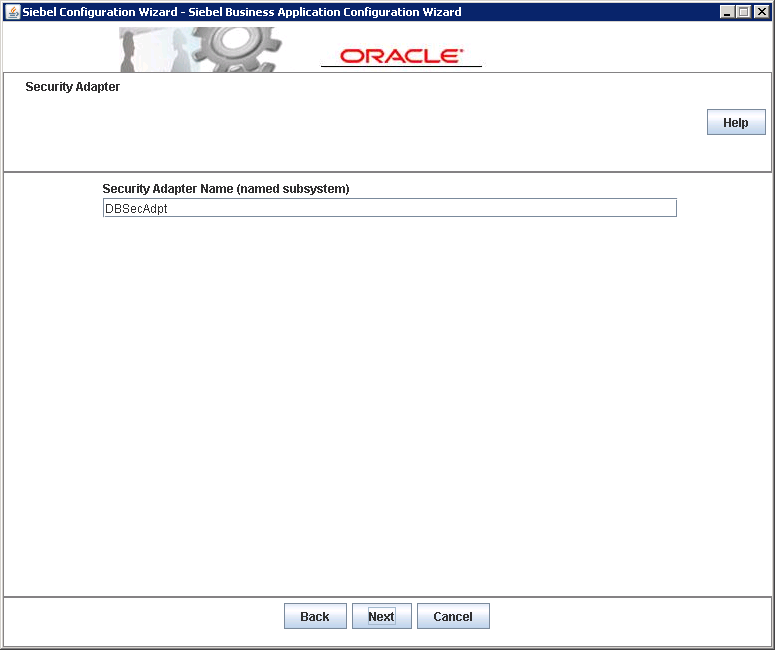Click the Security Adapter Name (named subsystem) label
Viewport: 775px width, 650px height.
coord(226,188)
